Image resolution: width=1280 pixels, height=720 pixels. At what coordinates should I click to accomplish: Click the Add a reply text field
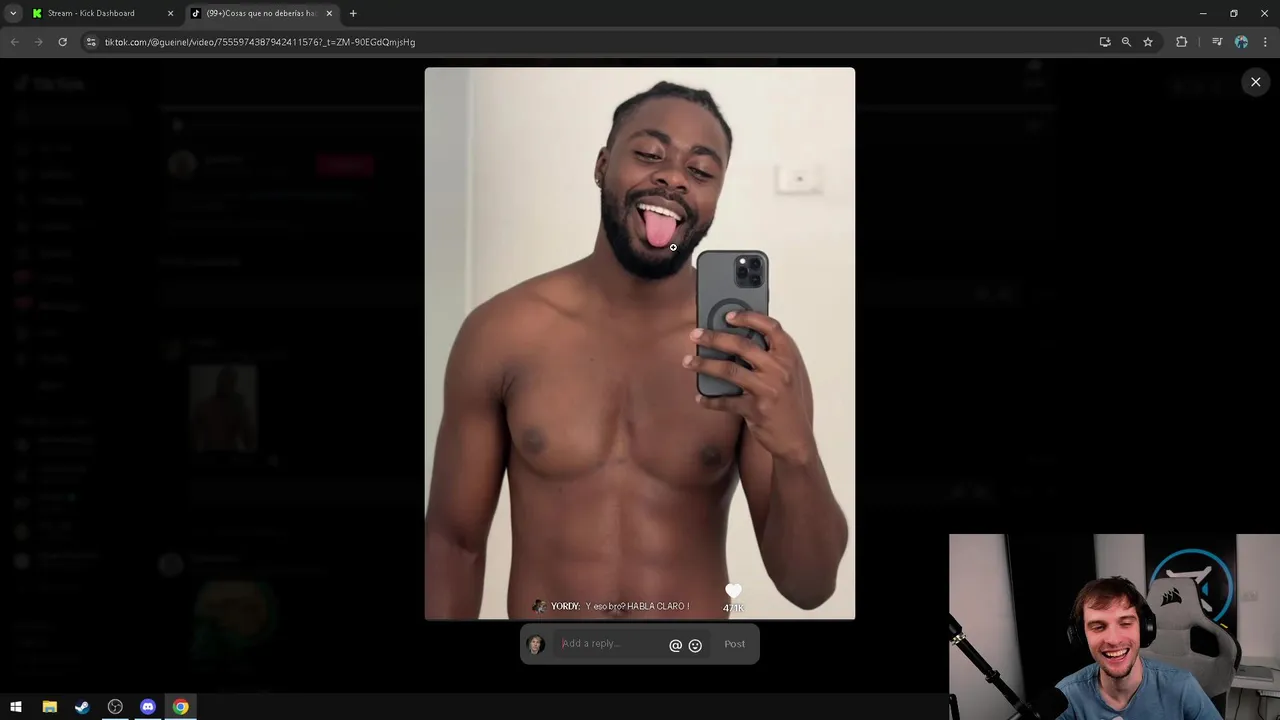(x=610, y=644)
